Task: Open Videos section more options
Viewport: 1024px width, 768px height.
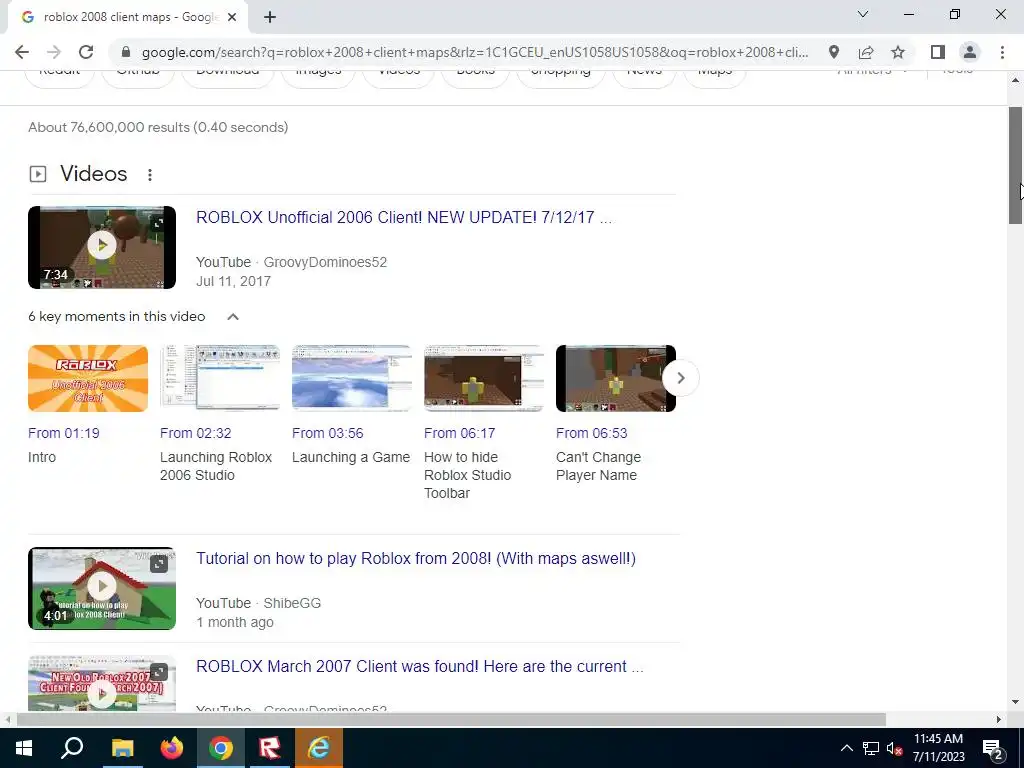Action: click(x=150, y=174)
